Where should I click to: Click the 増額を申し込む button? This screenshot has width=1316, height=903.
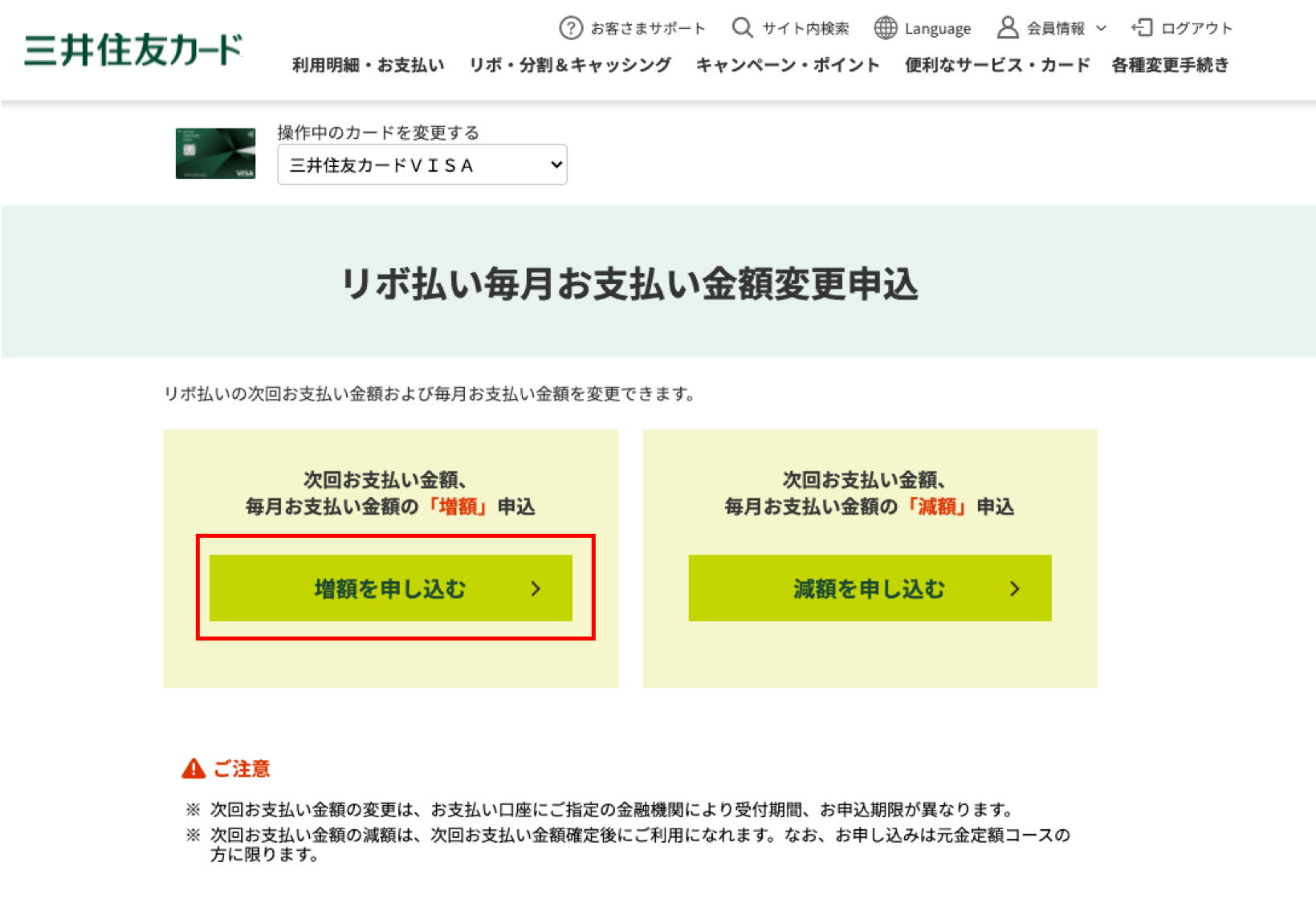(x=391, y=588)
